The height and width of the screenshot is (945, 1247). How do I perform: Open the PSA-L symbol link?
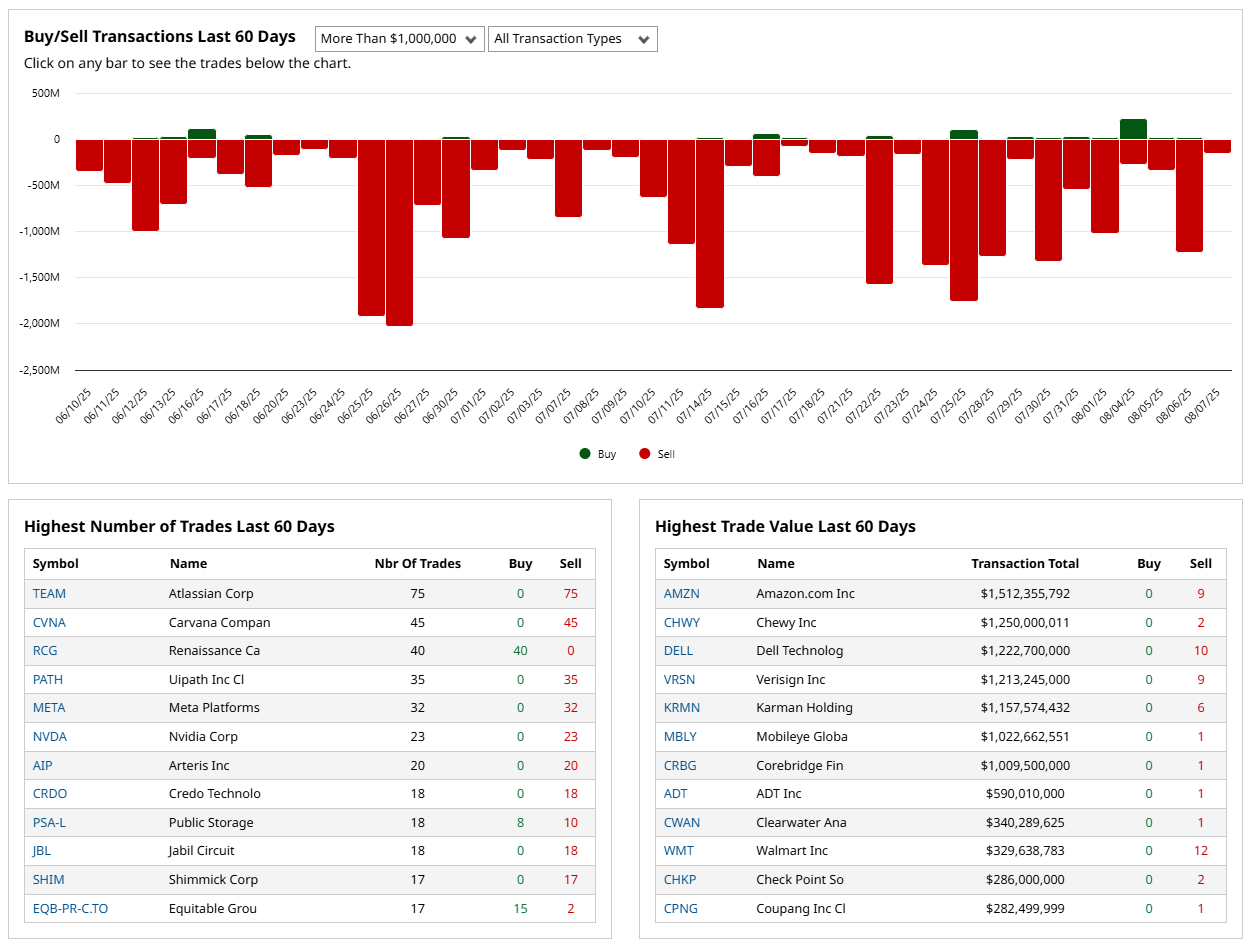click(49, 823)
